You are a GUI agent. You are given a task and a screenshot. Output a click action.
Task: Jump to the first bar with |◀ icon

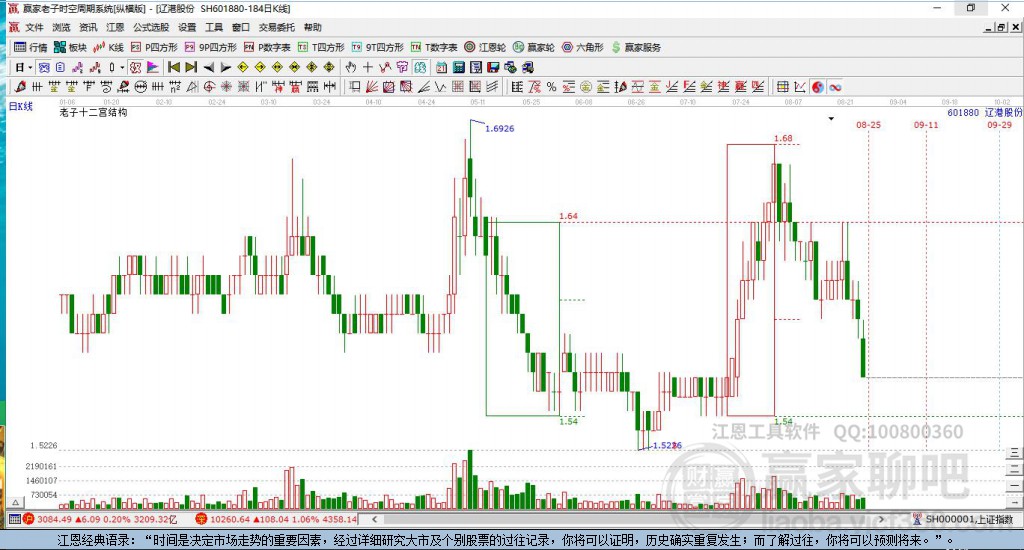click(x=174, y=67)
